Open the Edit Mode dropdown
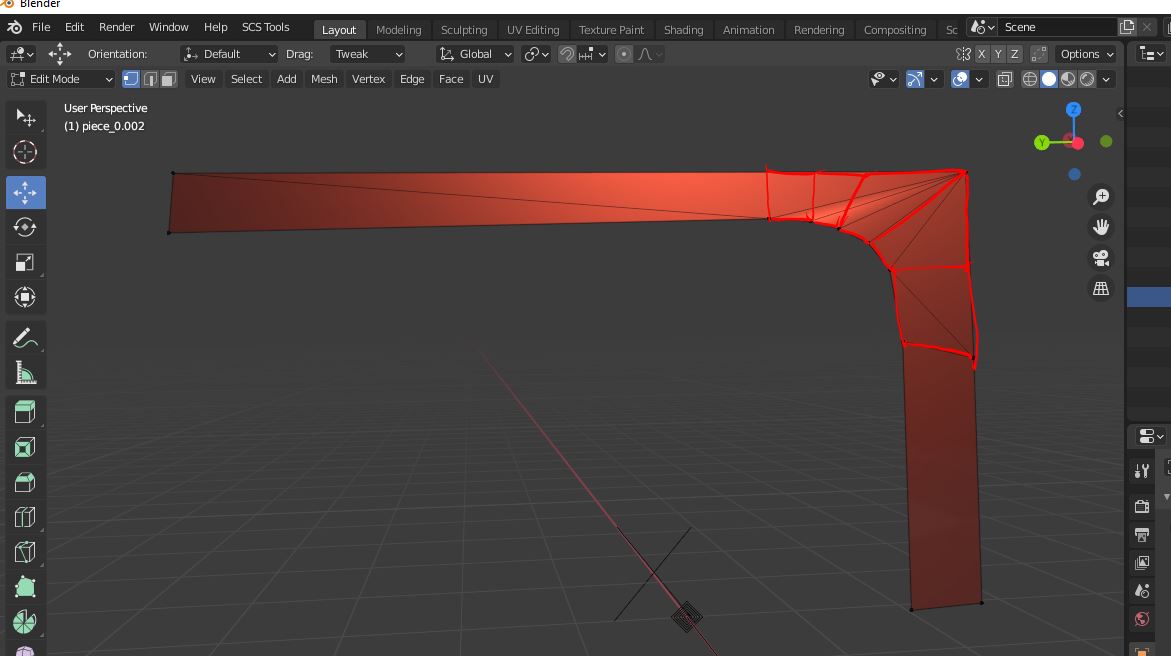The image size is (1171, 656). tap(61, 79)
